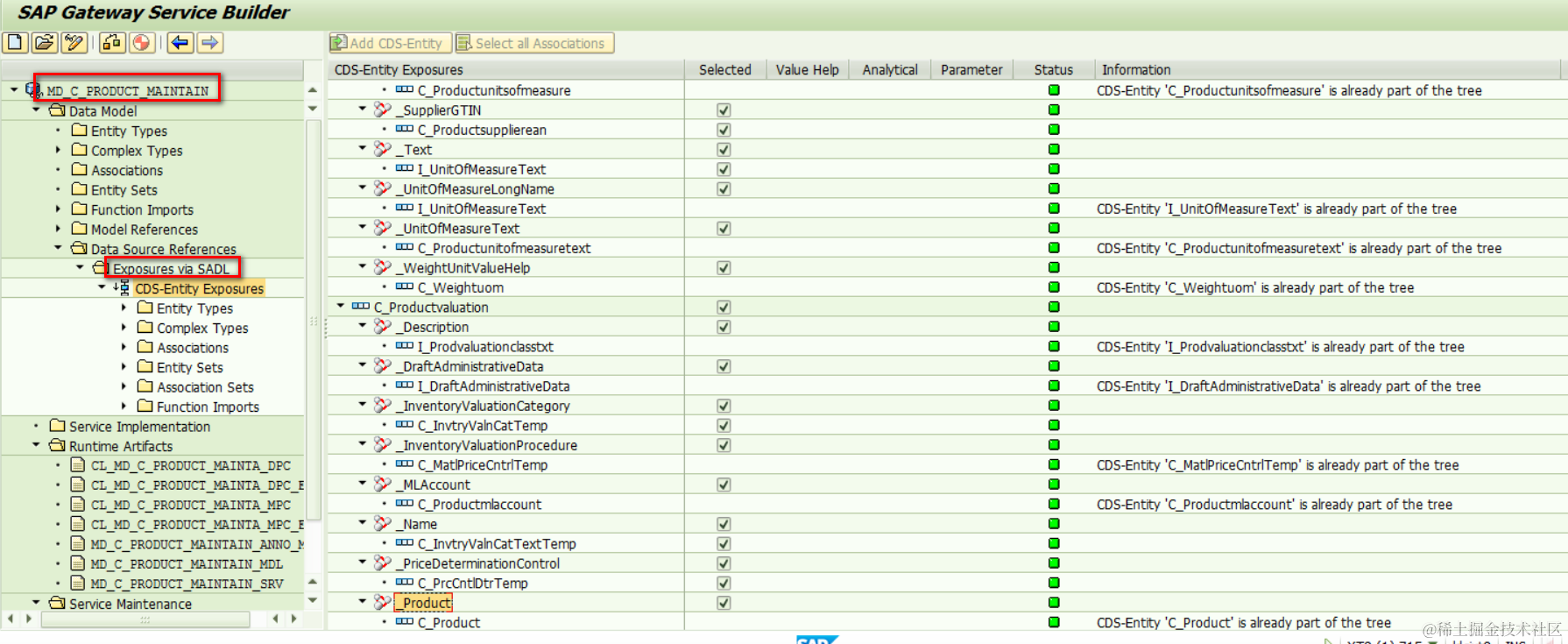Collapse the _DraftAdministrativeData association row
Image resolution: width=1568 pixels, height=644 pixels.
(x=363, y=365)
